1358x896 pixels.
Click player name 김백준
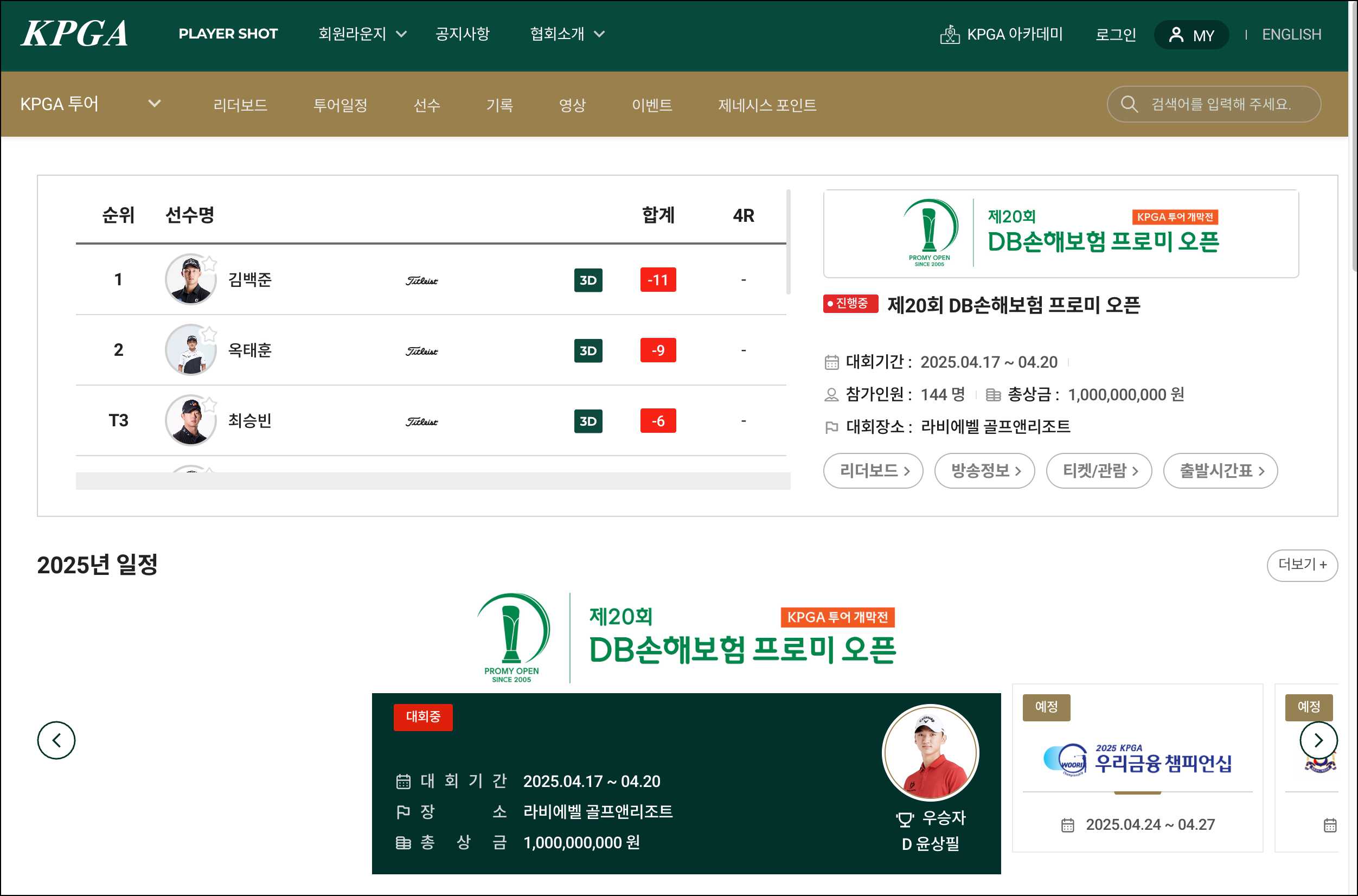click(x=249, y=280)
